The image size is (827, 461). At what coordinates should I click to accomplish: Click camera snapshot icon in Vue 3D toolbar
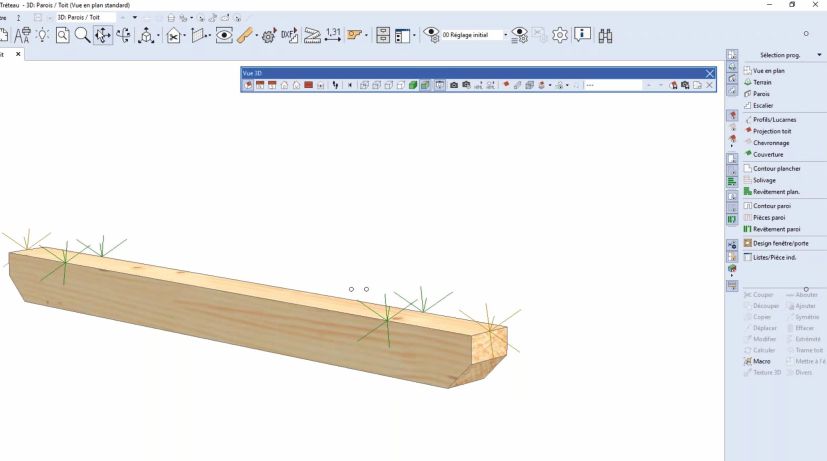[x=453, y=85]
